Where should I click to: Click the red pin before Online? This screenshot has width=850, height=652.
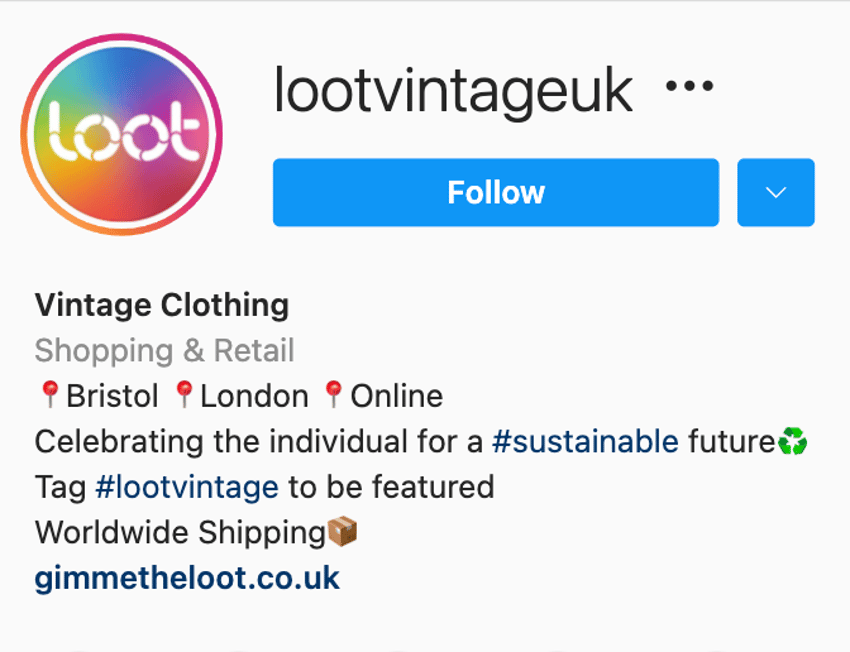pos(333,394)
